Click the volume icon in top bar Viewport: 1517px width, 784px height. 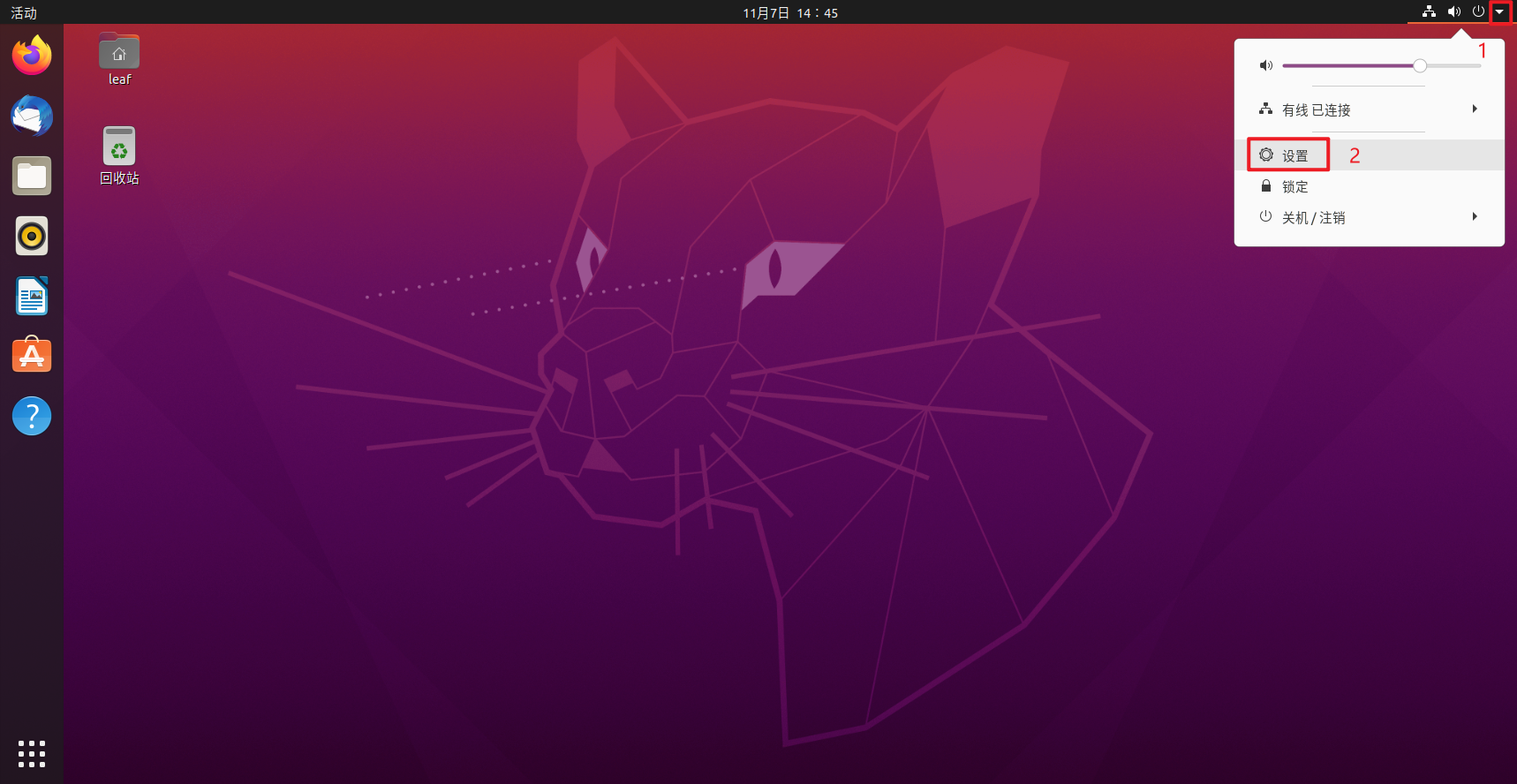(x=1453, y=12)
